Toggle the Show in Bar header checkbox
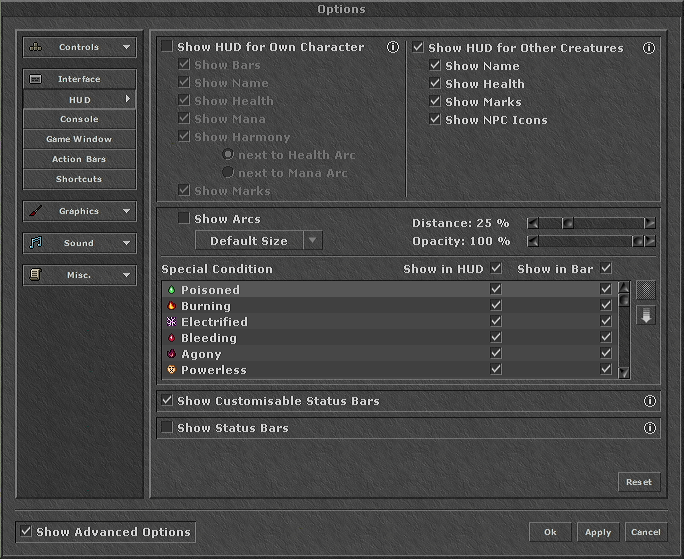The width and height of the screenshot is (684, 559). pos(606,268)
